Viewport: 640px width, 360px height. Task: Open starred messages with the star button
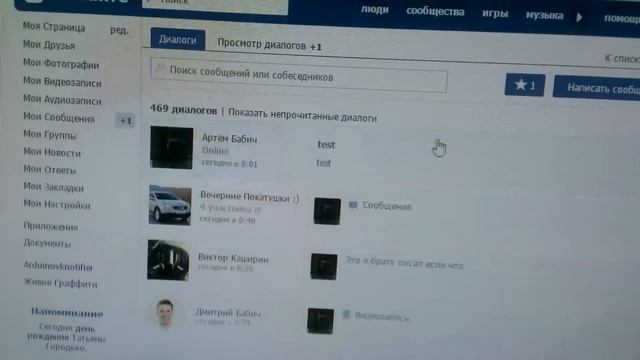pyautogui.click(x=524, y=85)
